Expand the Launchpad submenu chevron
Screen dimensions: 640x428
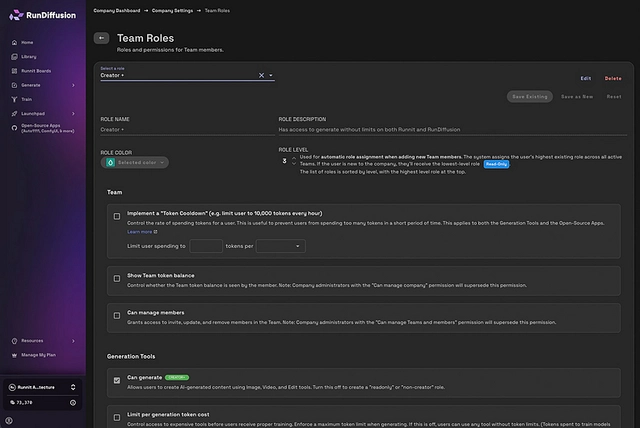(x=73, y=114)
